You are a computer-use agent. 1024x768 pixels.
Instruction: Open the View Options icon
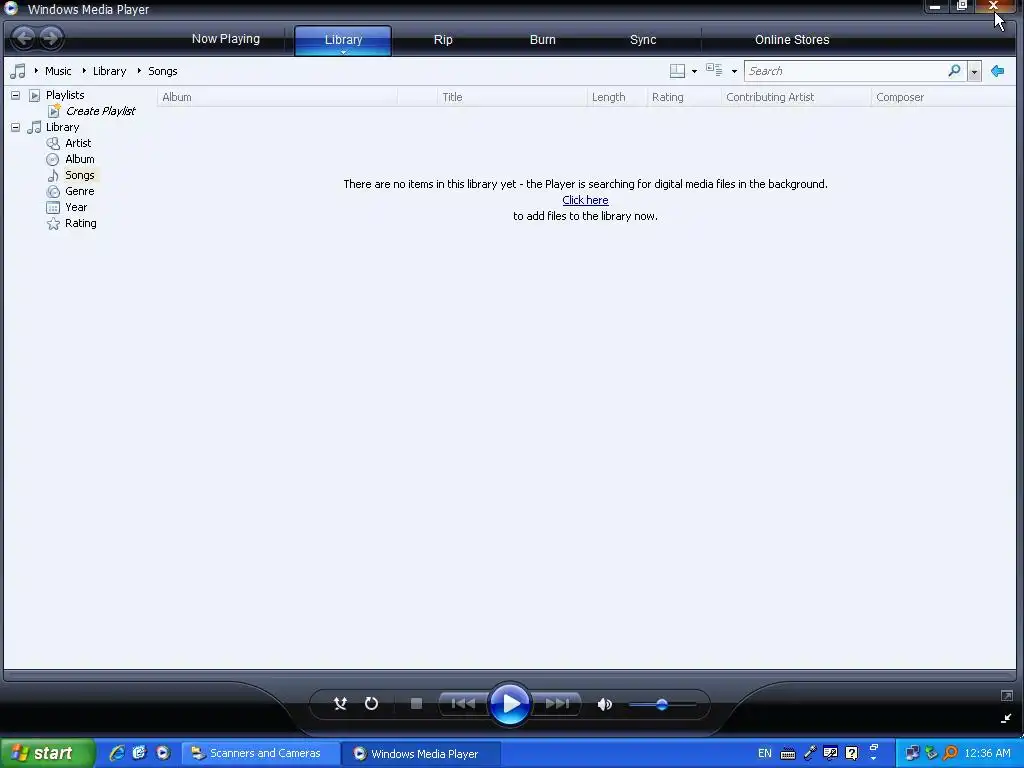pos(714,70)
